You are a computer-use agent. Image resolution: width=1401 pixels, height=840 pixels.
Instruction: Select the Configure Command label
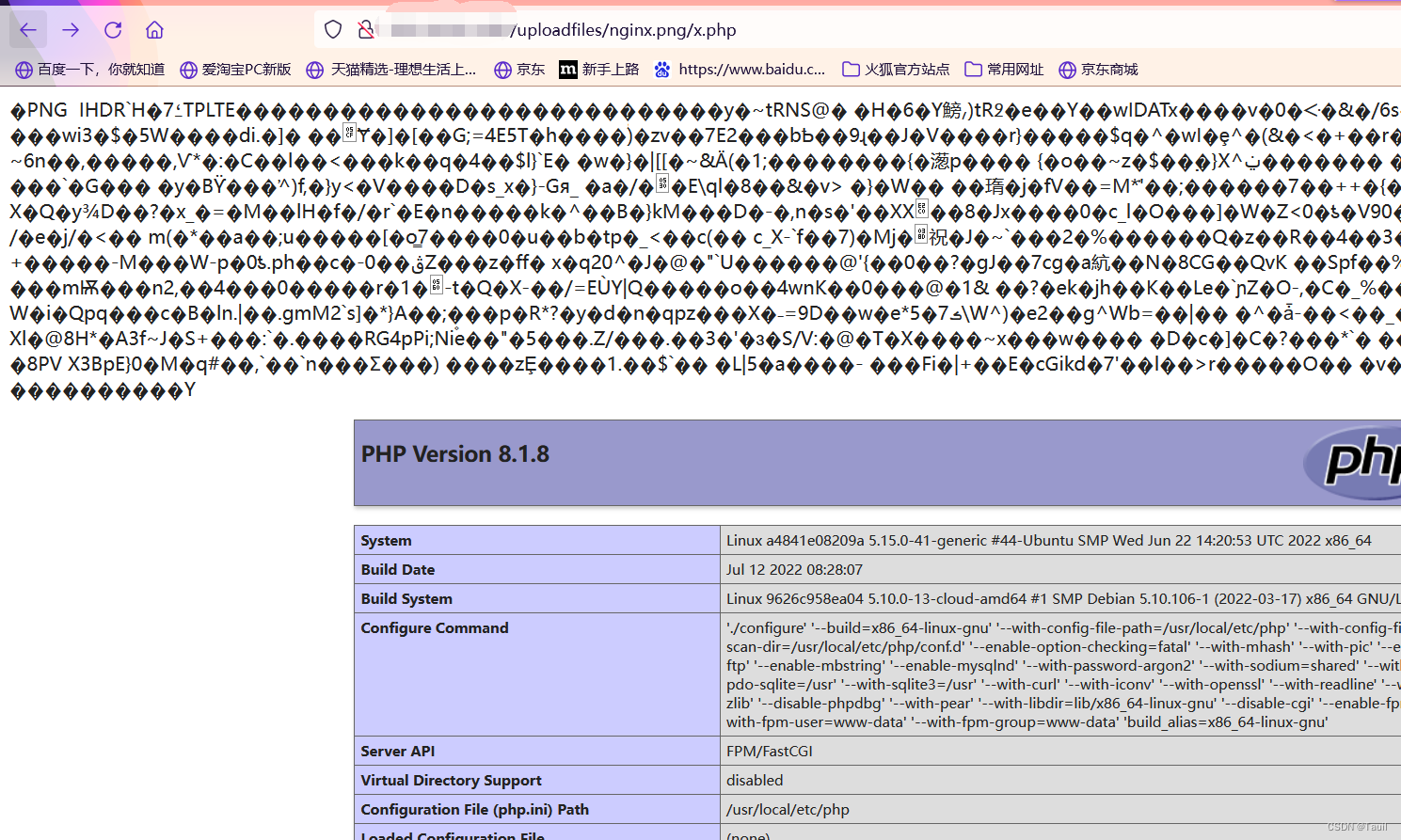coord(435,628)
